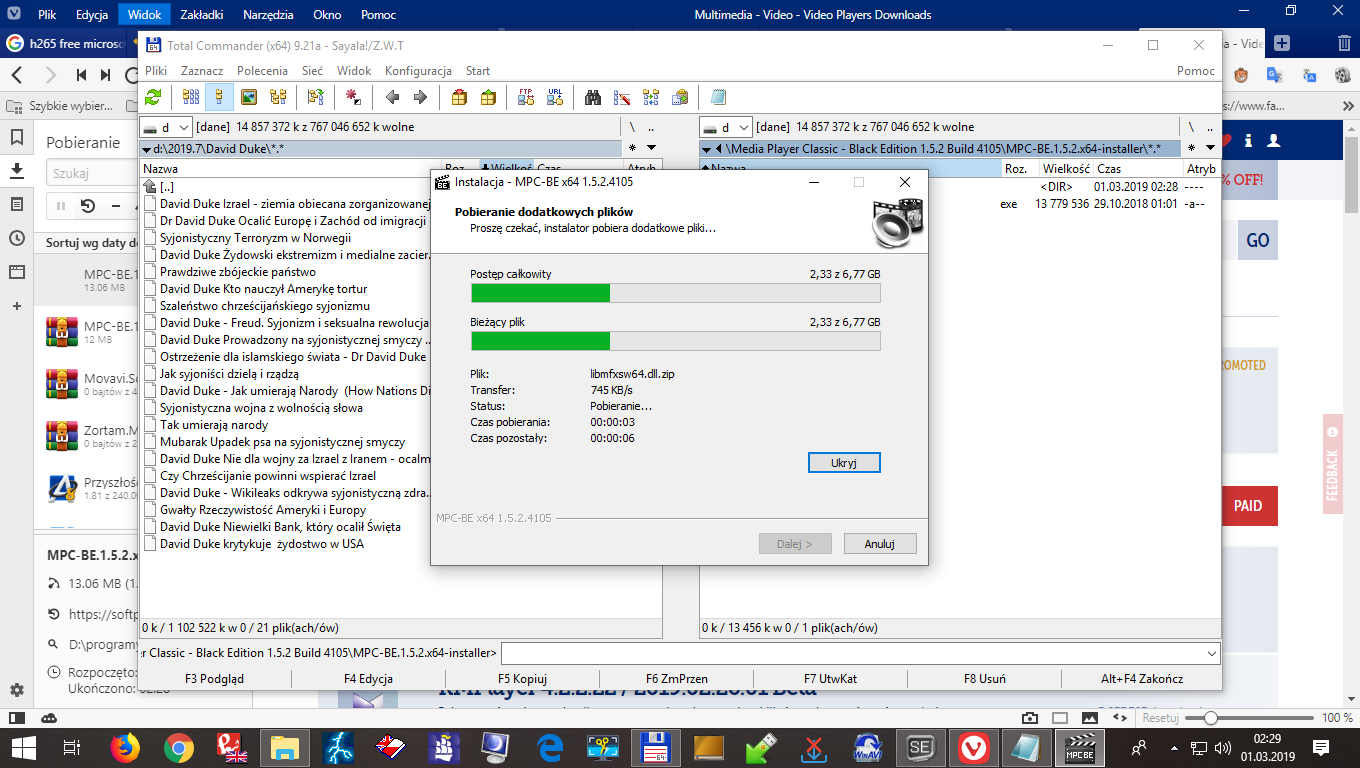Viewport: 1360px width, 768px height.
Task: Open Windows notification center icon
Action: point(1321,747)
